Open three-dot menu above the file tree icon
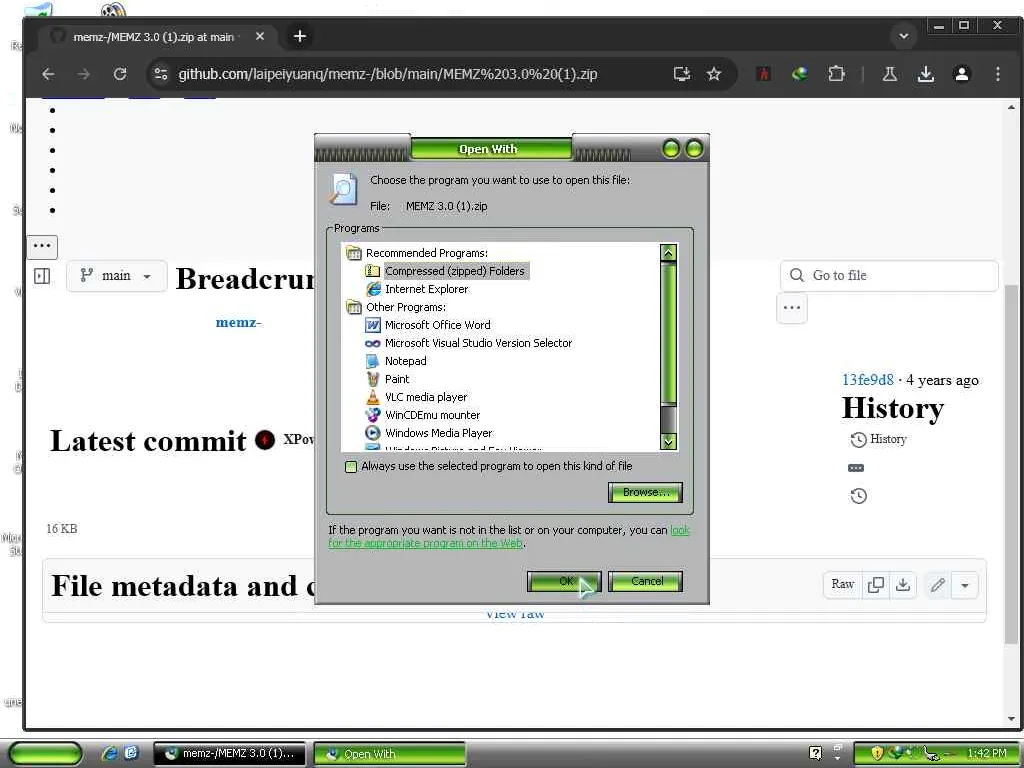 42,246
